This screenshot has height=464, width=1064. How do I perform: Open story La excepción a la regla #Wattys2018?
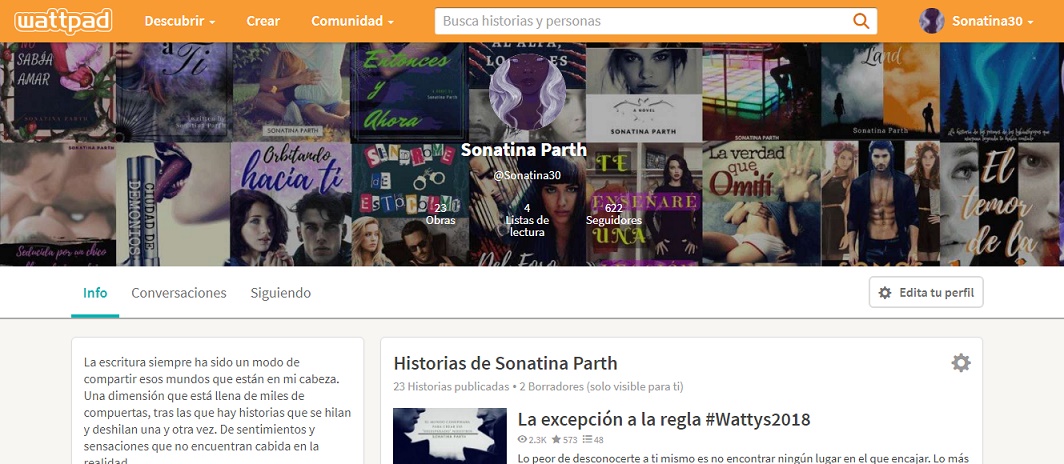click(x=664, y=419)
